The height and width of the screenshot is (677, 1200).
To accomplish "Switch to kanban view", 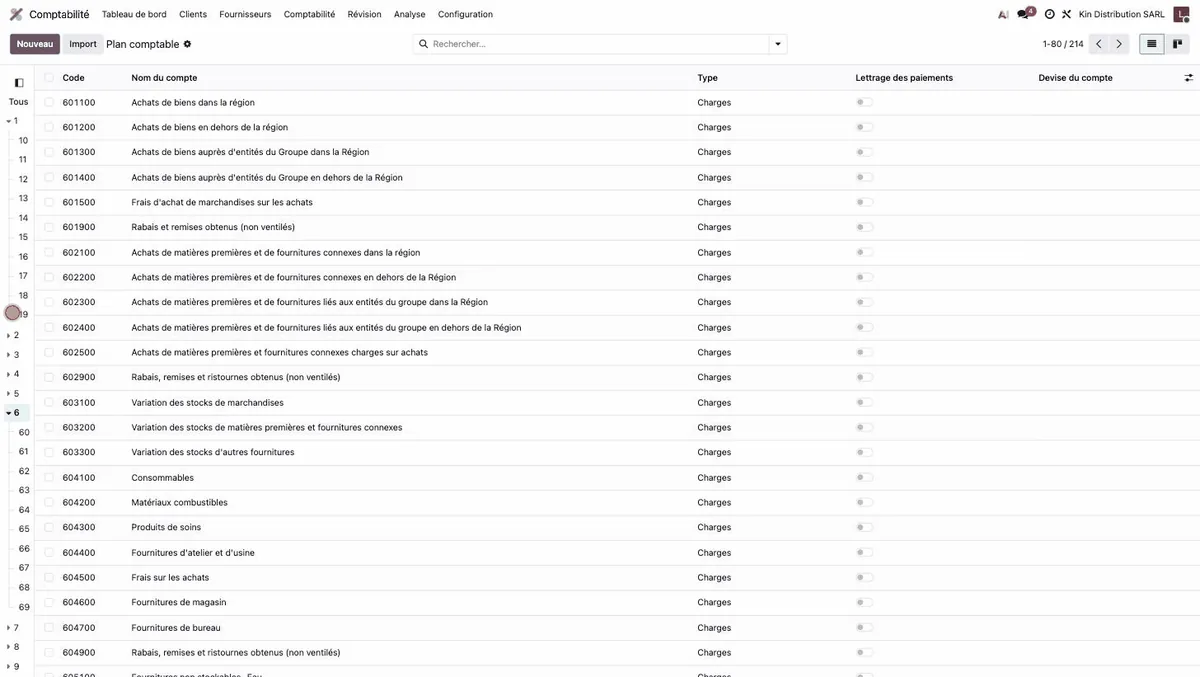I will point(1178,44).
